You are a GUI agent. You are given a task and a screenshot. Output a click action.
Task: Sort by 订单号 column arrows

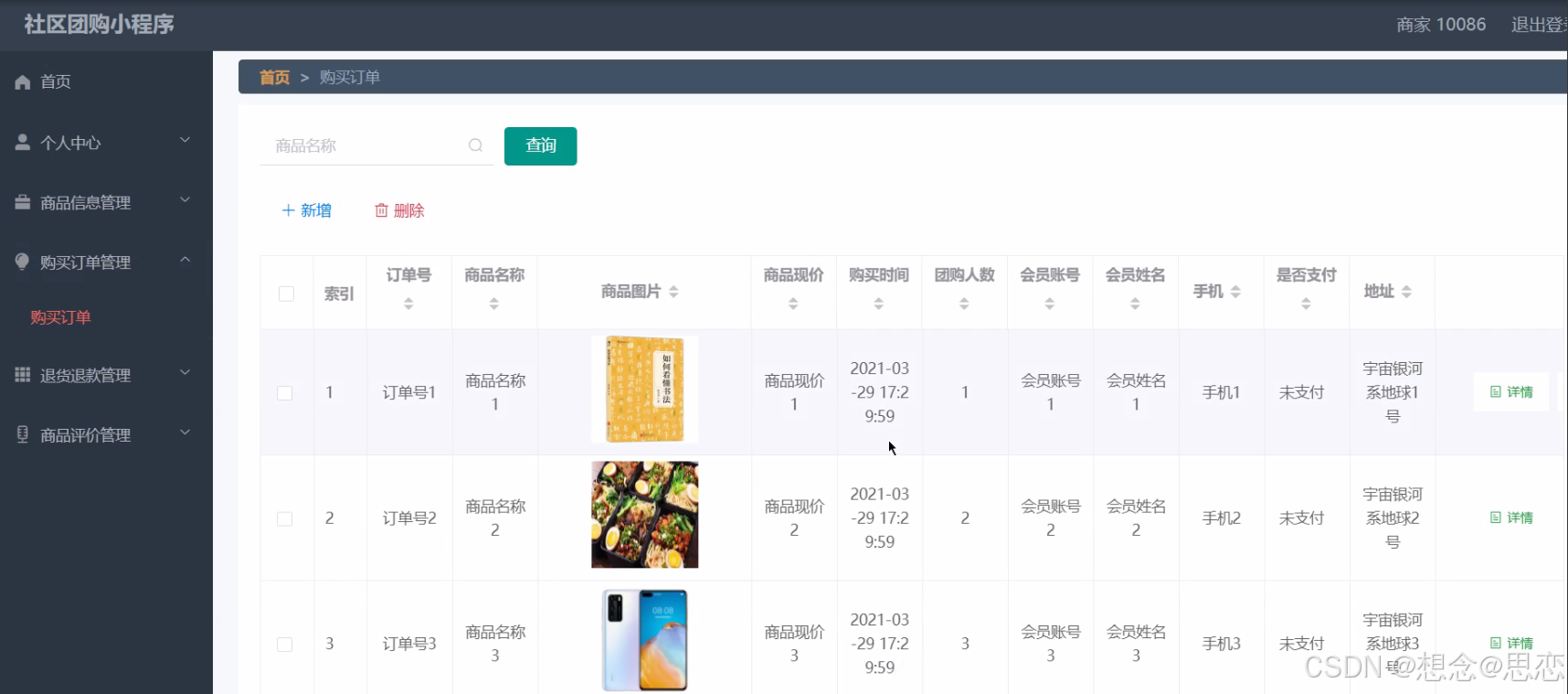[408, 304]
